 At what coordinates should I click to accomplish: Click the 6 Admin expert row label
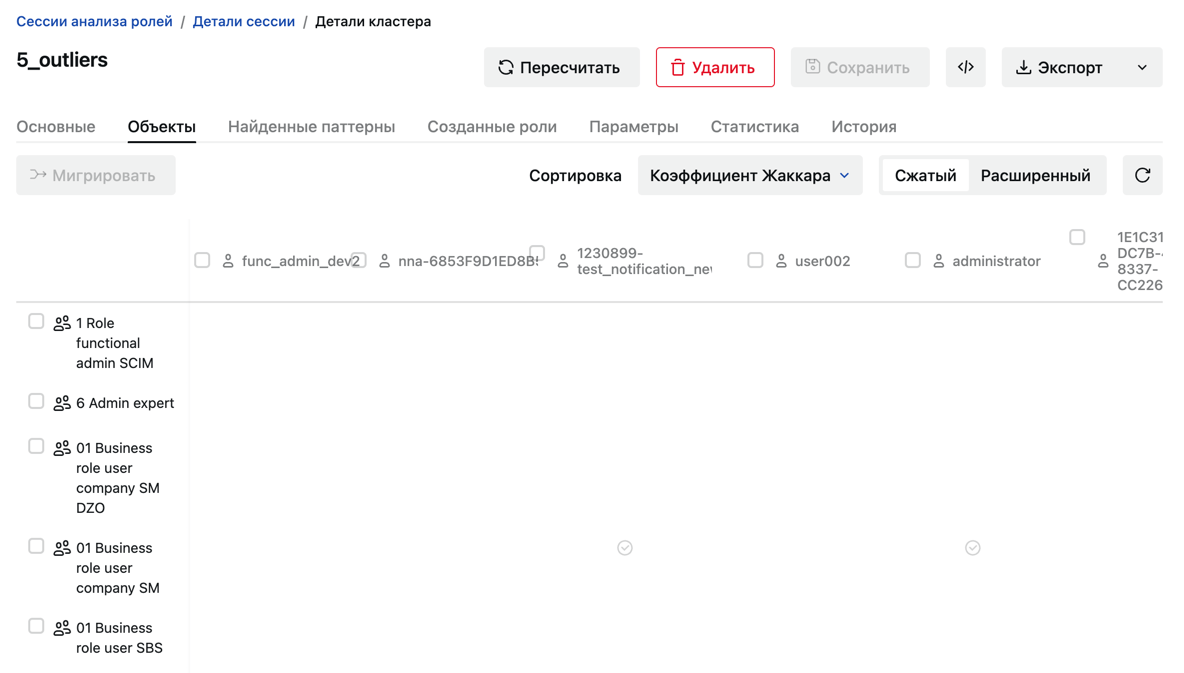125,403
